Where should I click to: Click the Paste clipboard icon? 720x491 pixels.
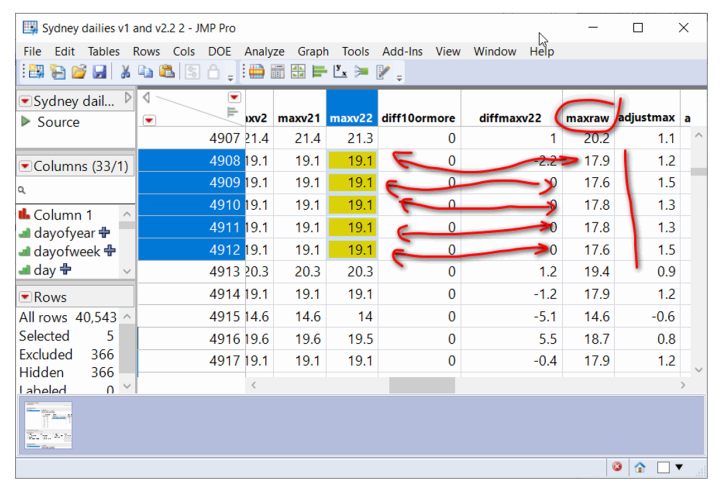166,72
